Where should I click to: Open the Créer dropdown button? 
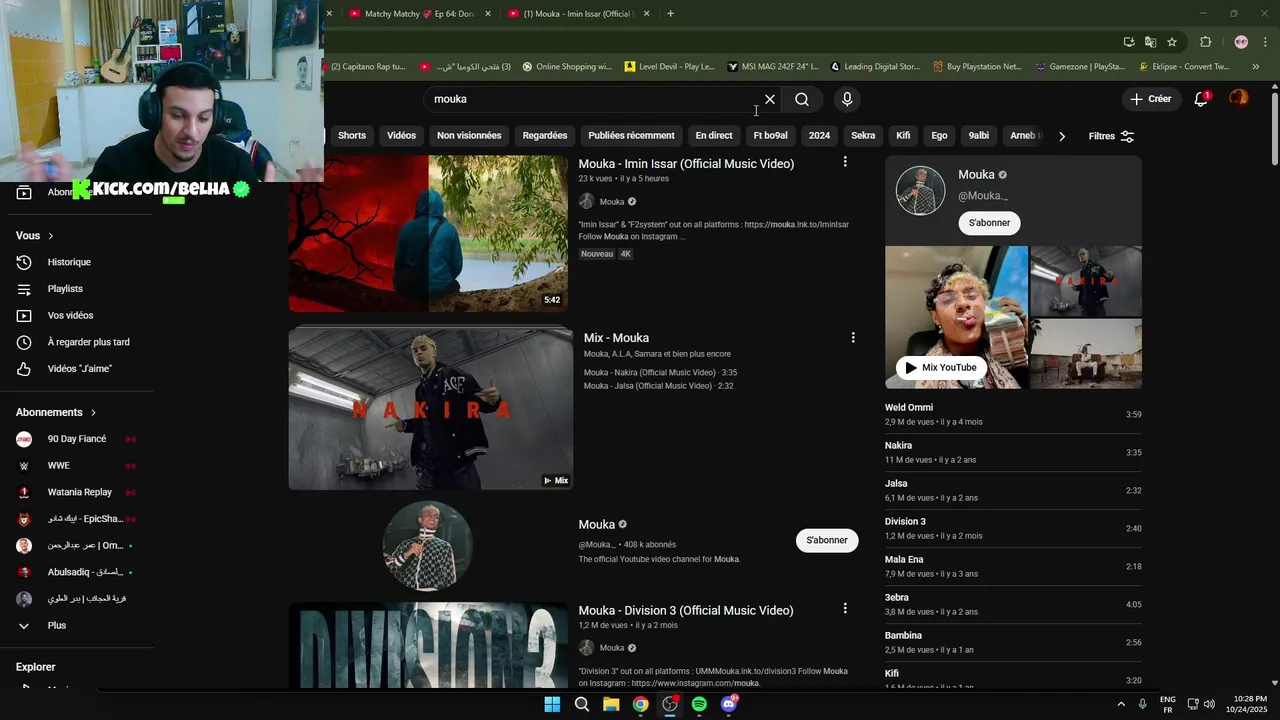point(1151,99)
